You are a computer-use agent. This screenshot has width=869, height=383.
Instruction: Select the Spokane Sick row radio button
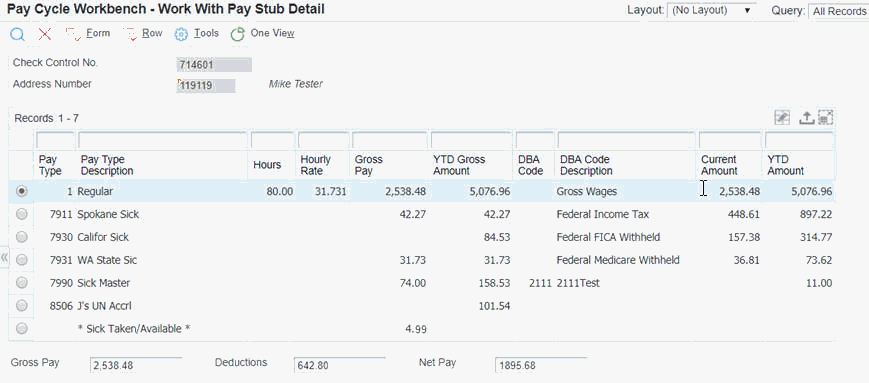coord(22,214)
